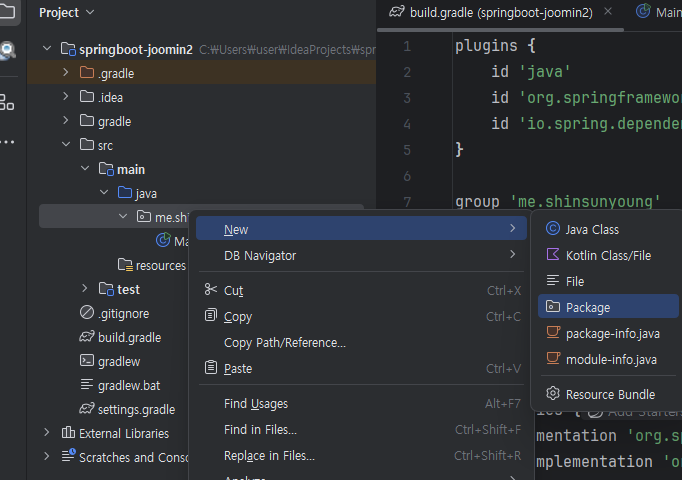This screenshot has width=682, height=480.
Task: Close the build.gradle editor tab
Action: 608,12
